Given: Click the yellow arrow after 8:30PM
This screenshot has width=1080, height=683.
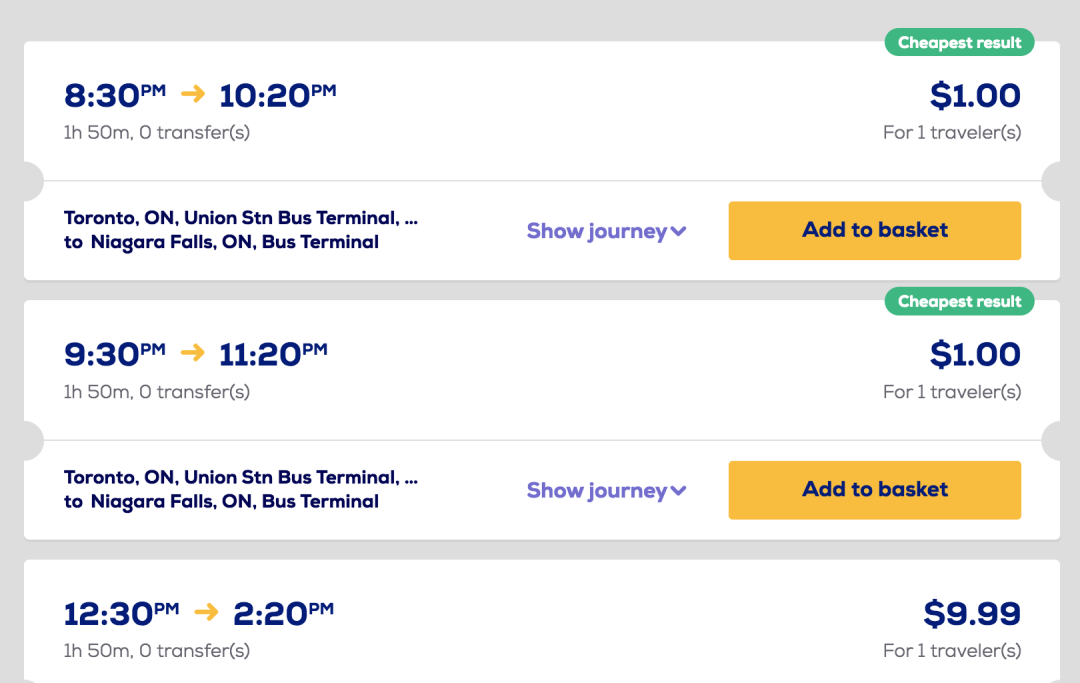Looking at the screenshot, I should (x=192, y=94).
